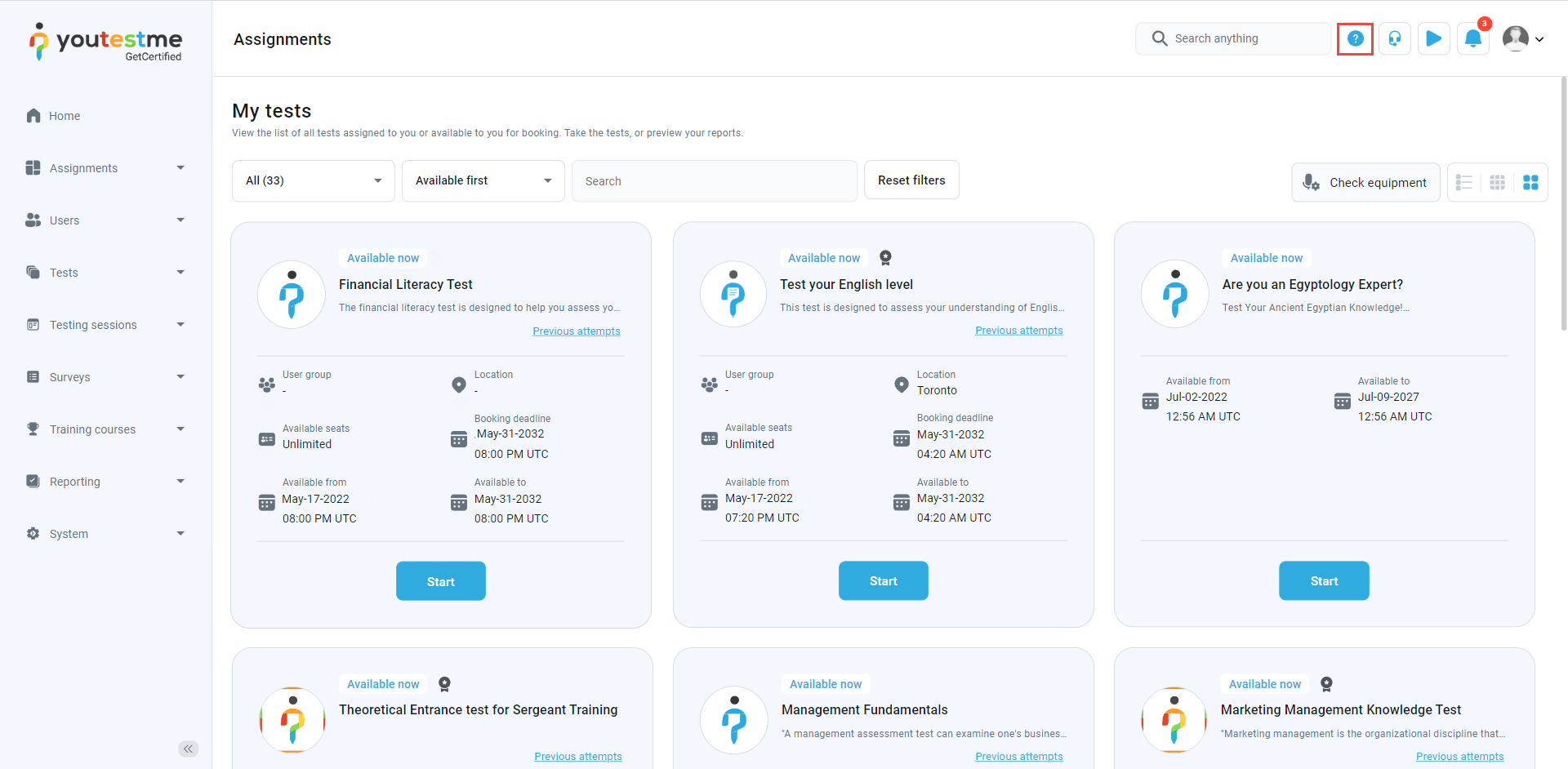Click the tests Search filter field
The width and height of the screenshot is (1568, 769).
click(x=715, y=181)
